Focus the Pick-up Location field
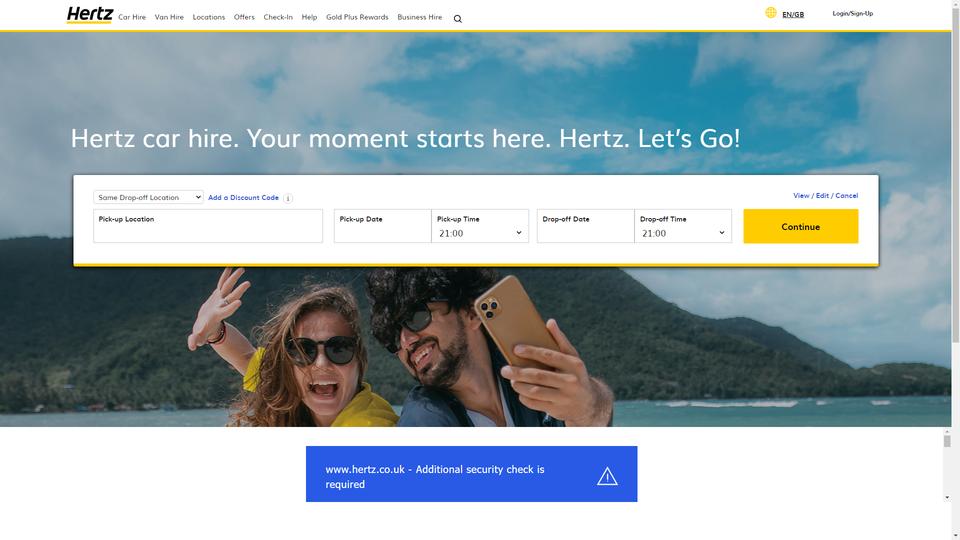960x540 pixels. pyautogui.click(x=208, y=226)
